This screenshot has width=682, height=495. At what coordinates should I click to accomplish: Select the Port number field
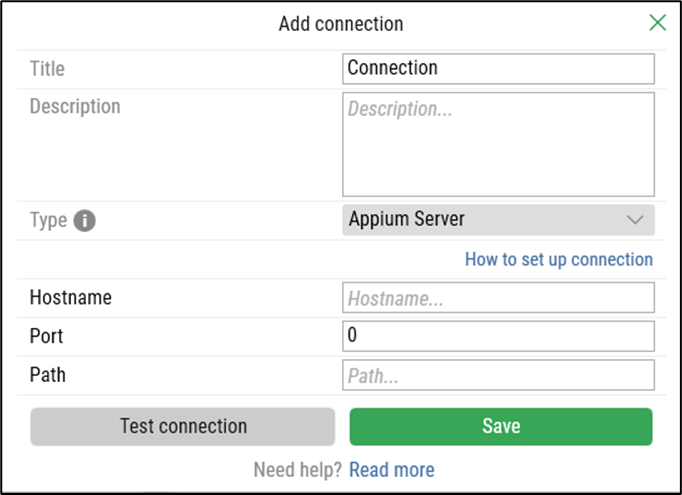tap(497, 336)
